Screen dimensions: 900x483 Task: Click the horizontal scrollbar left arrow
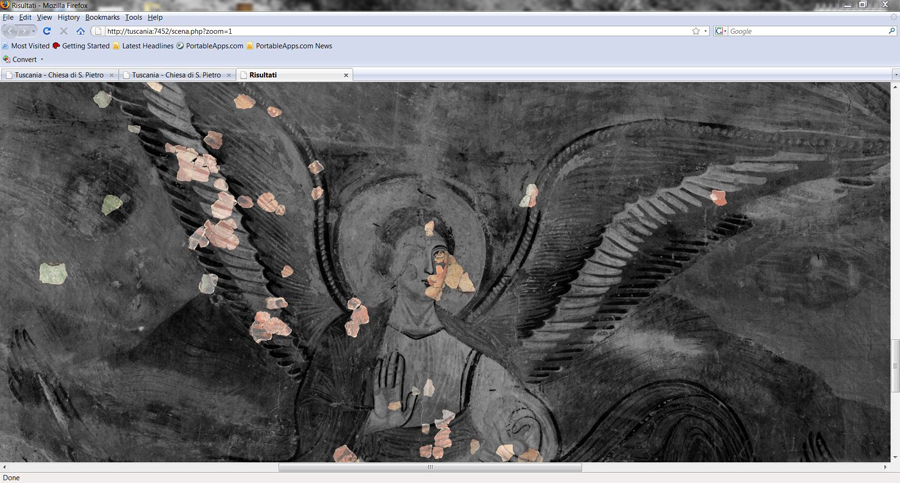click(x=4, y=467)
